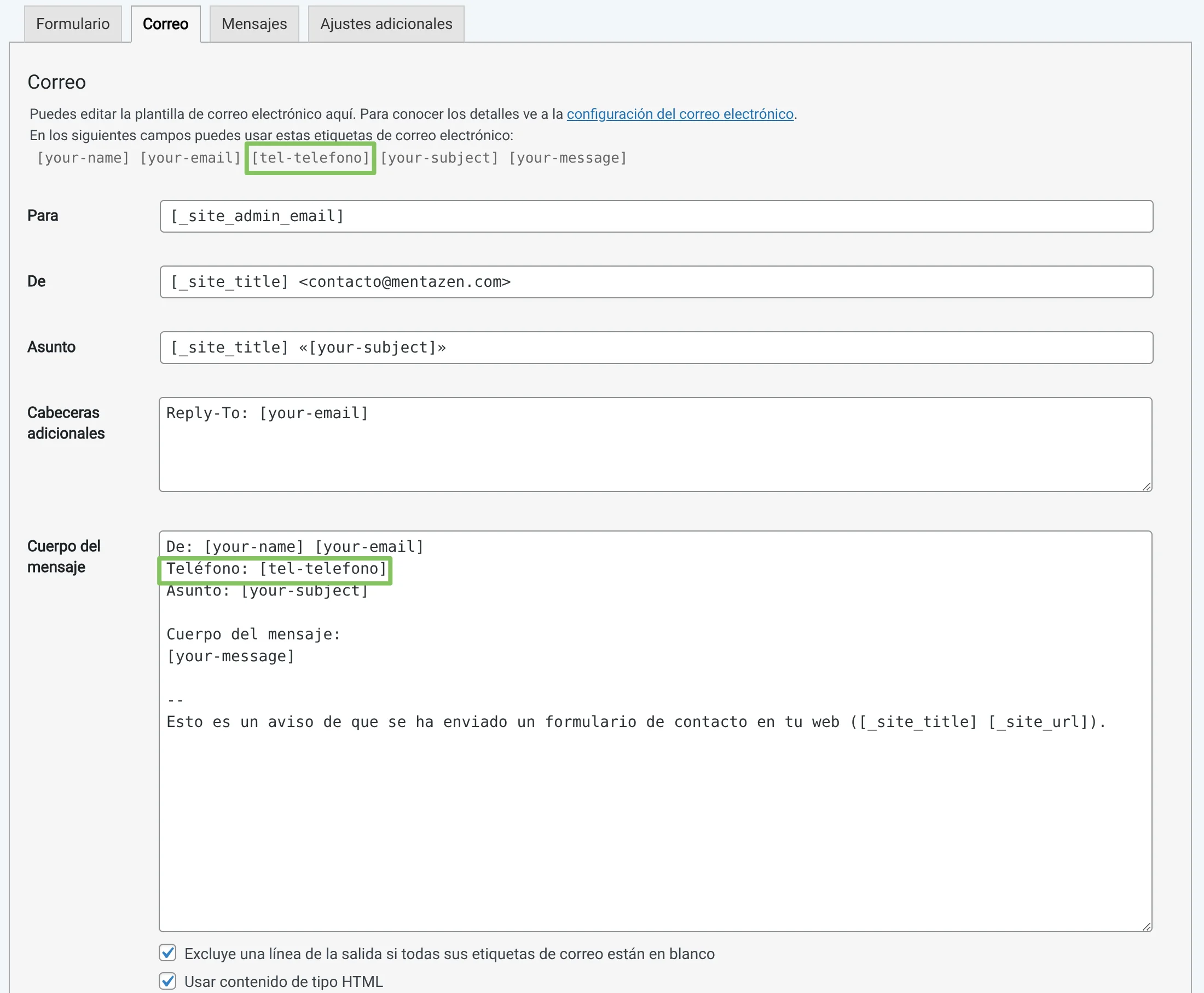Viewport: 1204px width, 993px height.
Task: Grab Cuerpo del mensaje textarea resize handle
Action: click(1146, 927)
